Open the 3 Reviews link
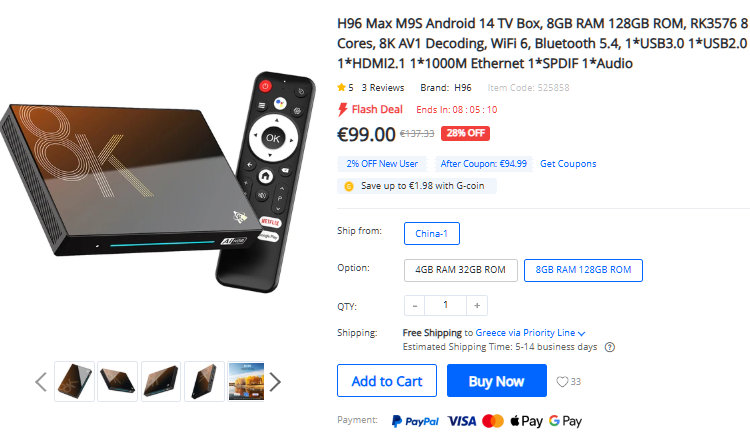 tap(383, 87)
